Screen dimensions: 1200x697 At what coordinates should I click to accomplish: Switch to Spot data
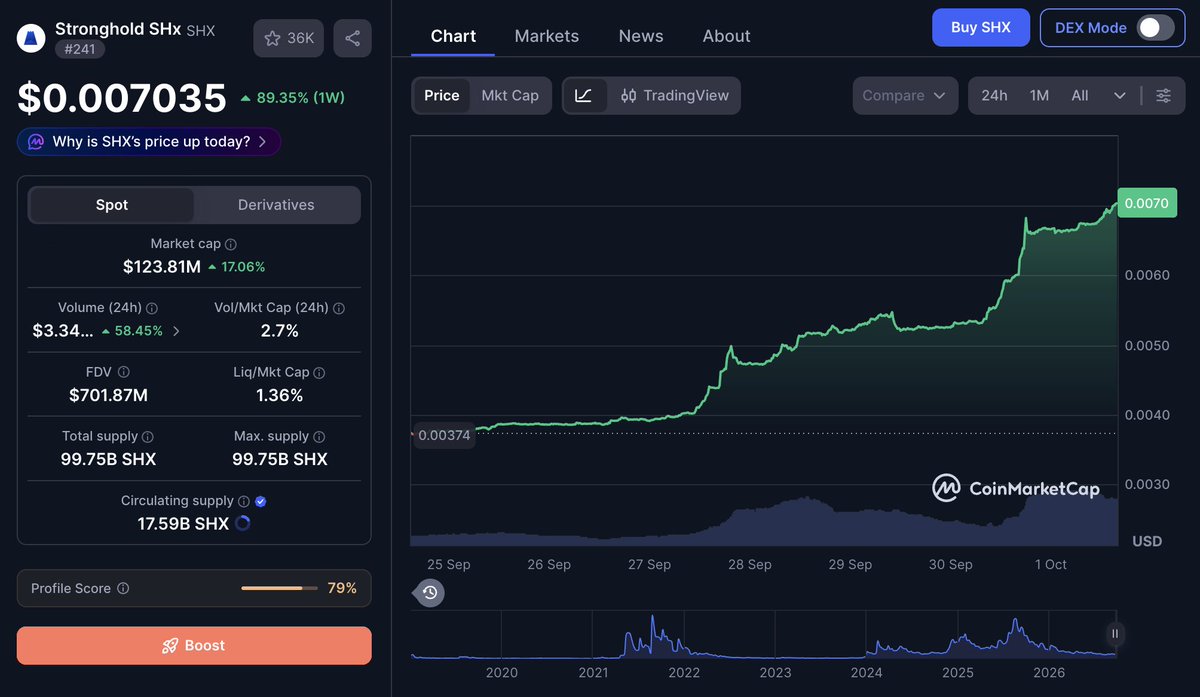[x=112, y=204]
